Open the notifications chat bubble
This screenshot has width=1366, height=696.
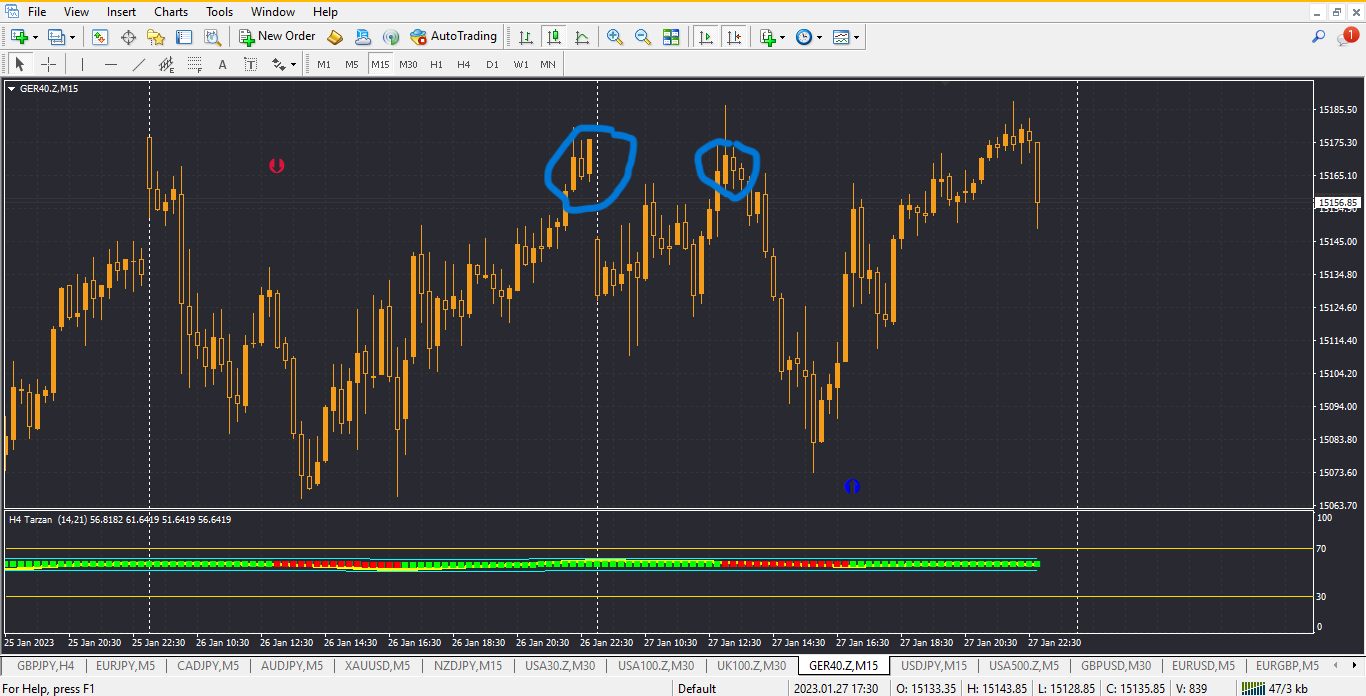point(1346,37)
